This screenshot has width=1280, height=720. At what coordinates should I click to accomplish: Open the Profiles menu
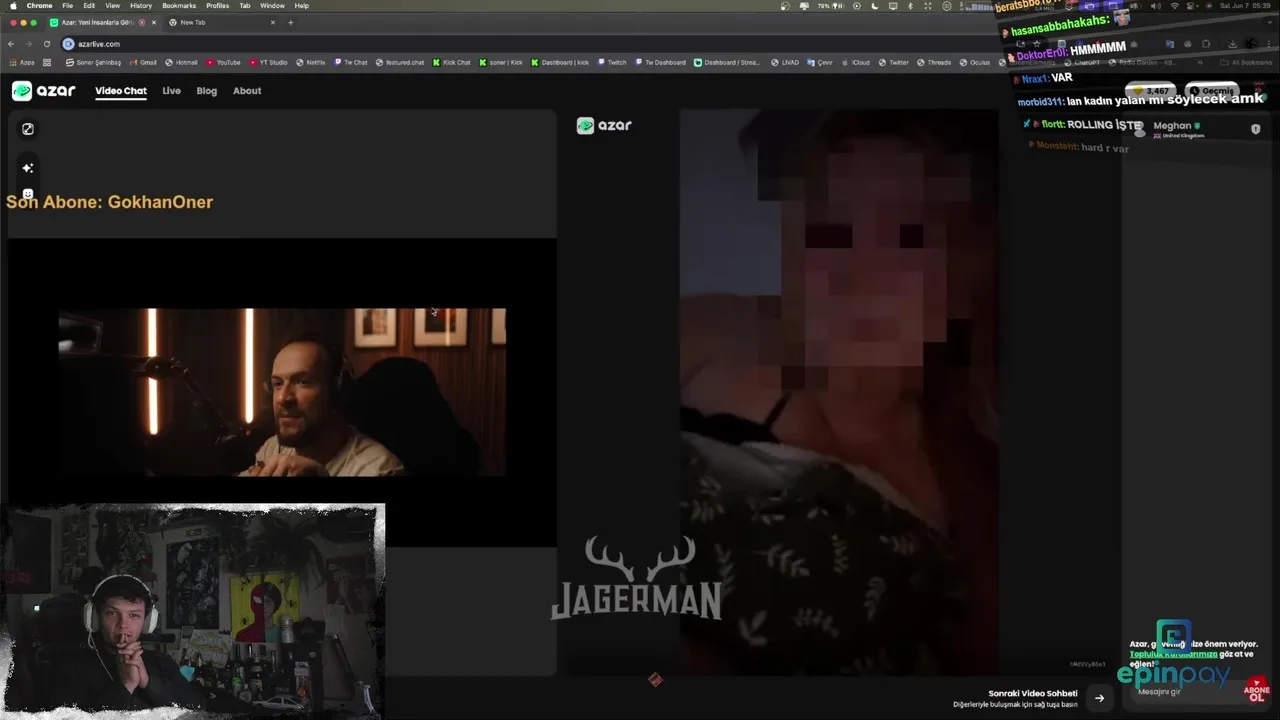point(217,6)
